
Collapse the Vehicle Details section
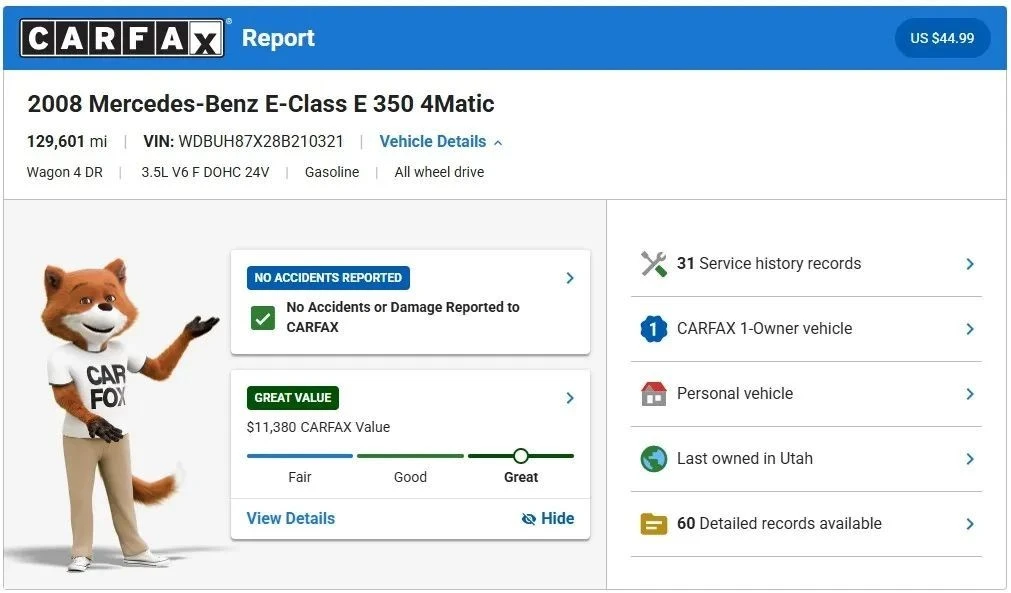(440, 142)
